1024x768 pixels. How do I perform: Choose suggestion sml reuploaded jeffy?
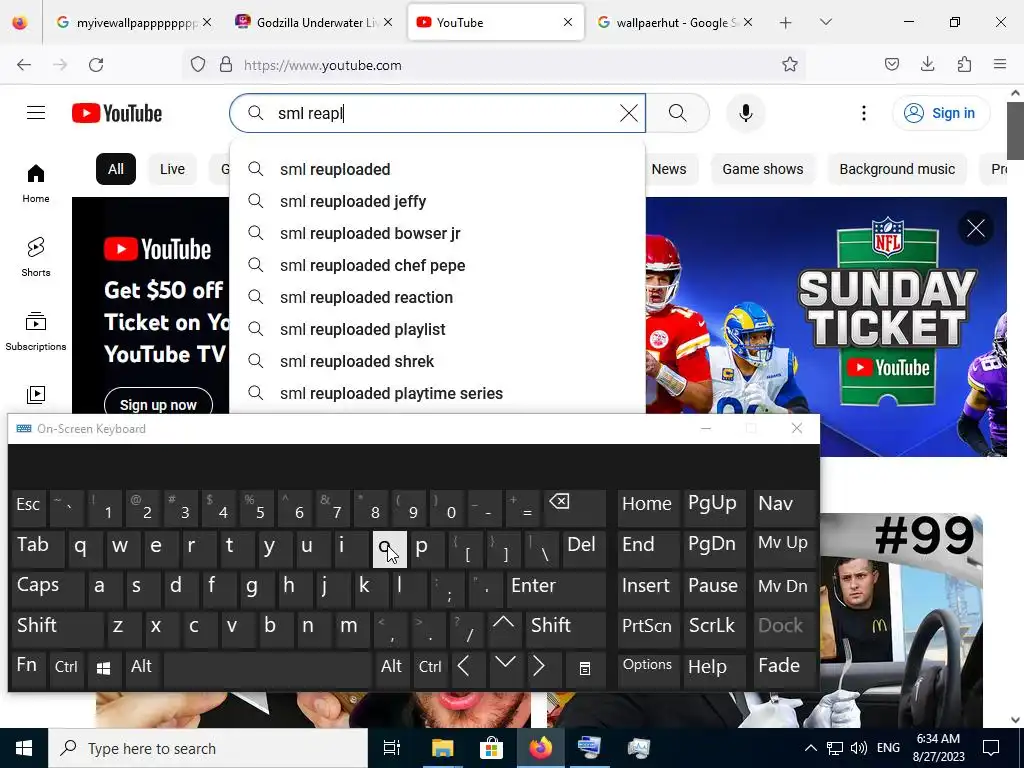pos(437,201)
